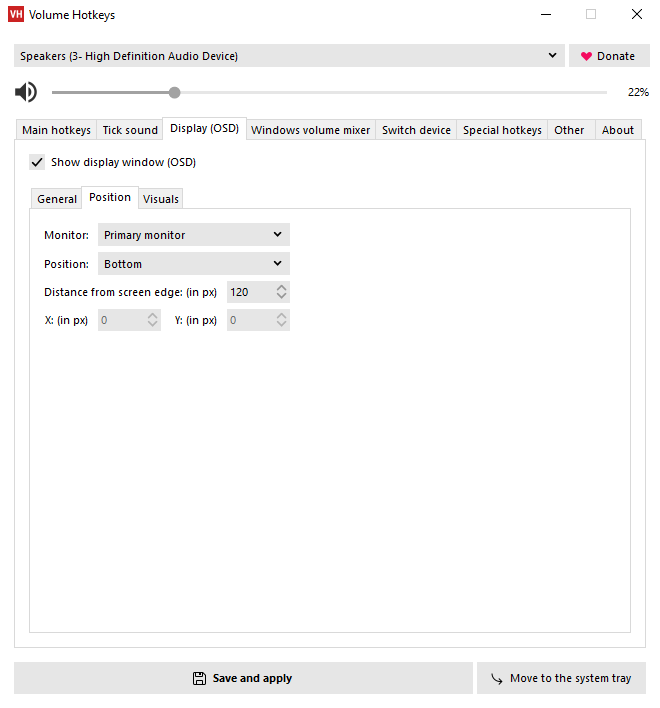Image resolution: width=660 pixels, height=708 pixels.
Task: Expand the Monitor dropdown
Action: 193,235
